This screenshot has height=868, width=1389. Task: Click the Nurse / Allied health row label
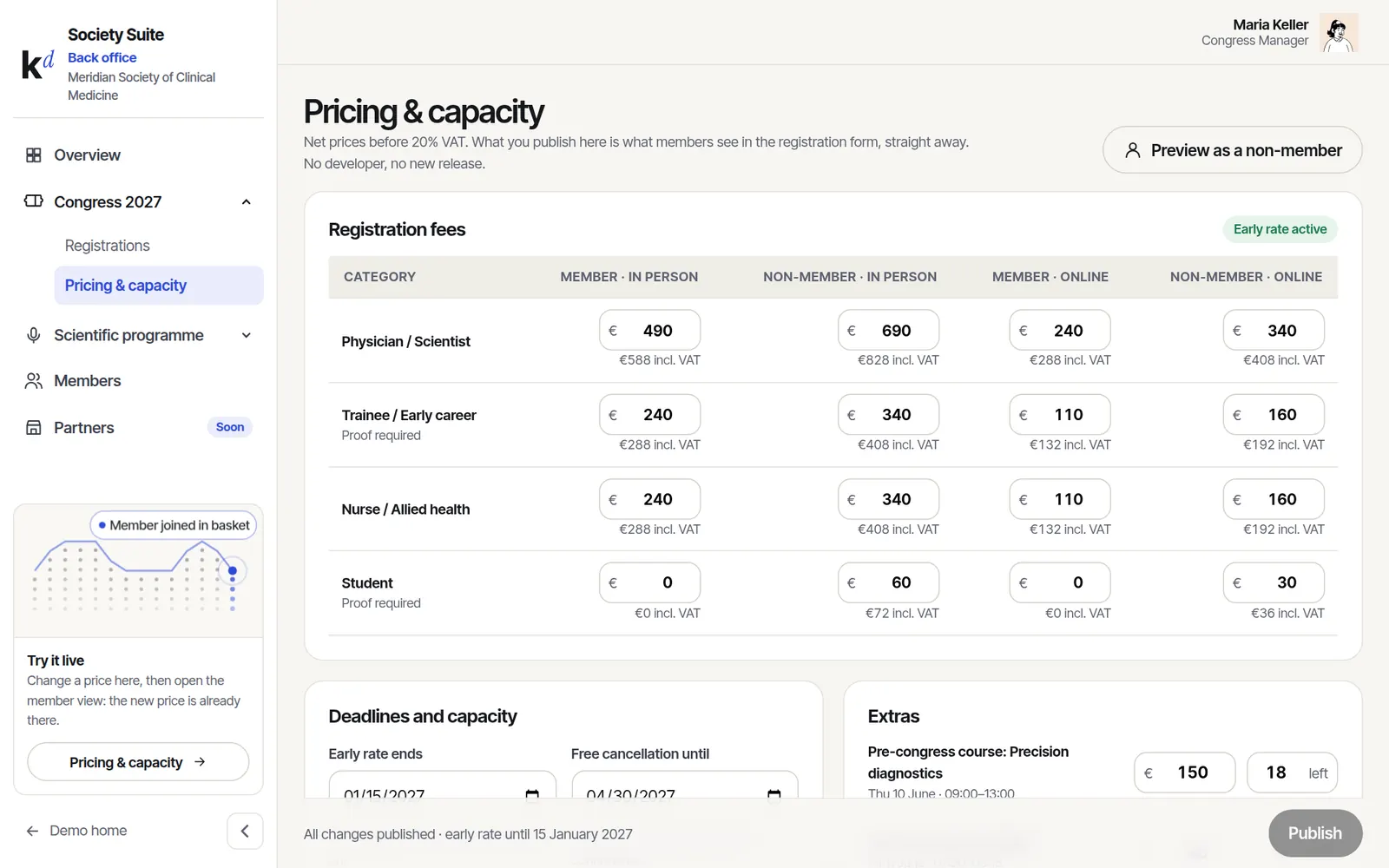[405, 510]
